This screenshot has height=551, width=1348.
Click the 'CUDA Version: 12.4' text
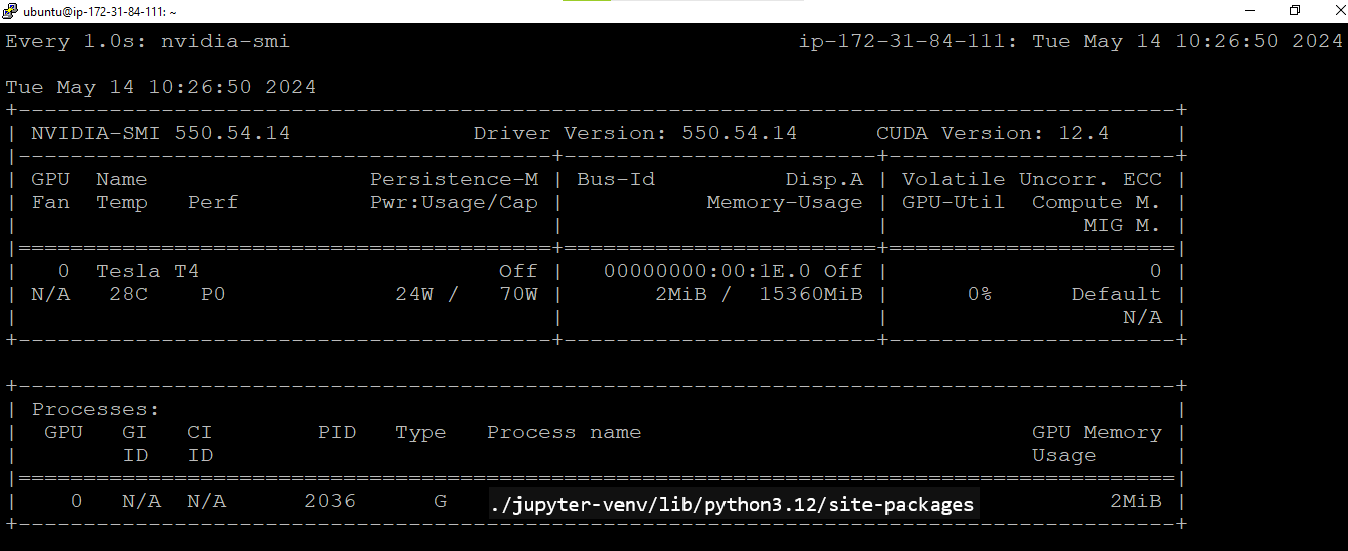pyautogui.click(x=993, y=133)
